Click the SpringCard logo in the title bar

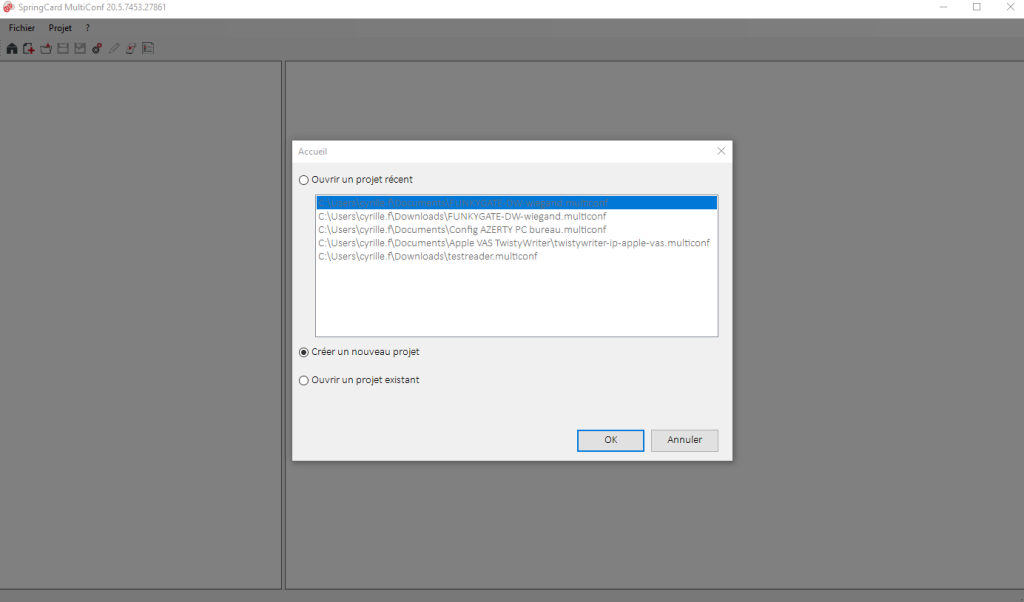[8, 7]
